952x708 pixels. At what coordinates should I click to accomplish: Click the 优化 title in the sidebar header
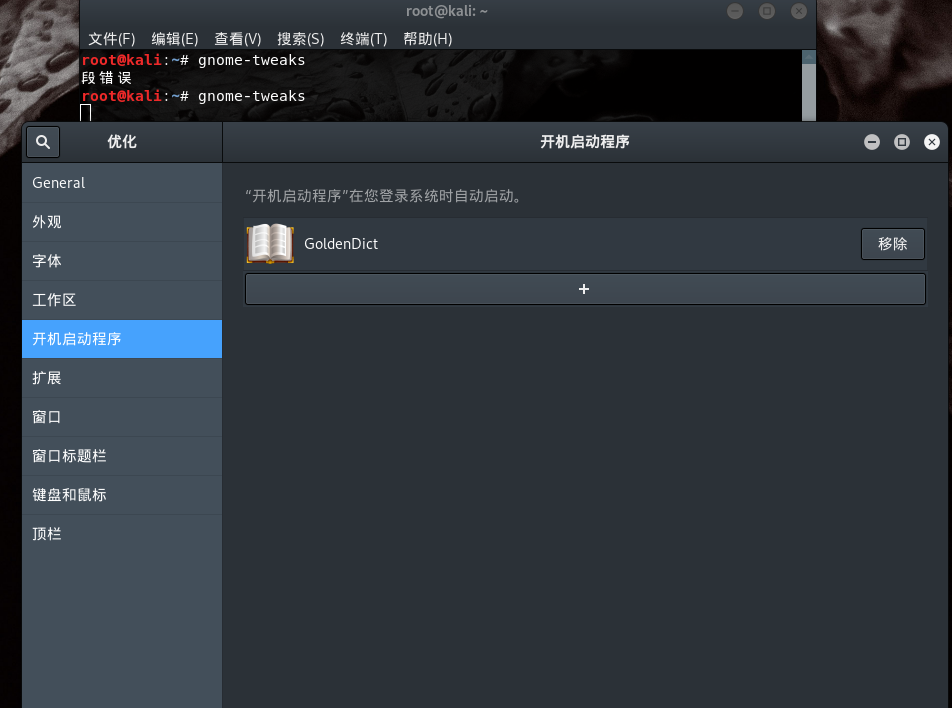pyautogui.click(x=122, y=142)
